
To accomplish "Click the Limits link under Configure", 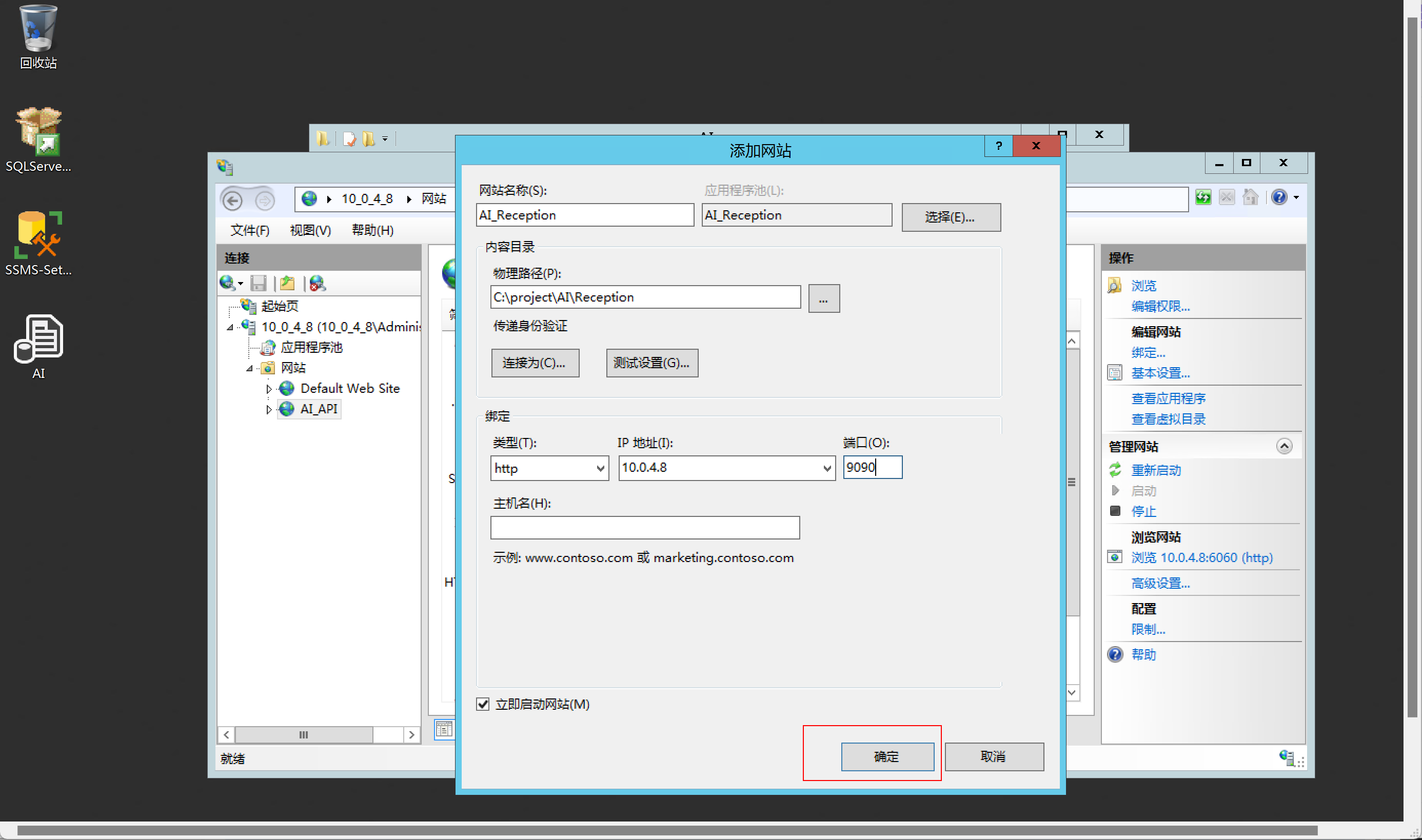I will click(1148, 629).
